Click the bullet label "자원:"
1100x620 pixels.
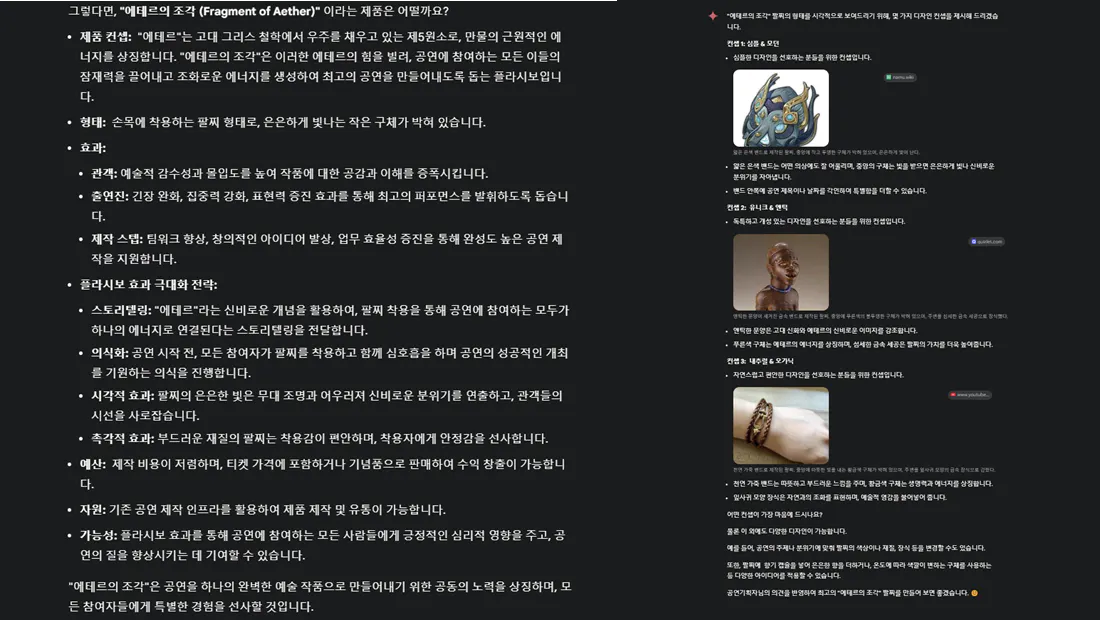(x=93, y=510)
